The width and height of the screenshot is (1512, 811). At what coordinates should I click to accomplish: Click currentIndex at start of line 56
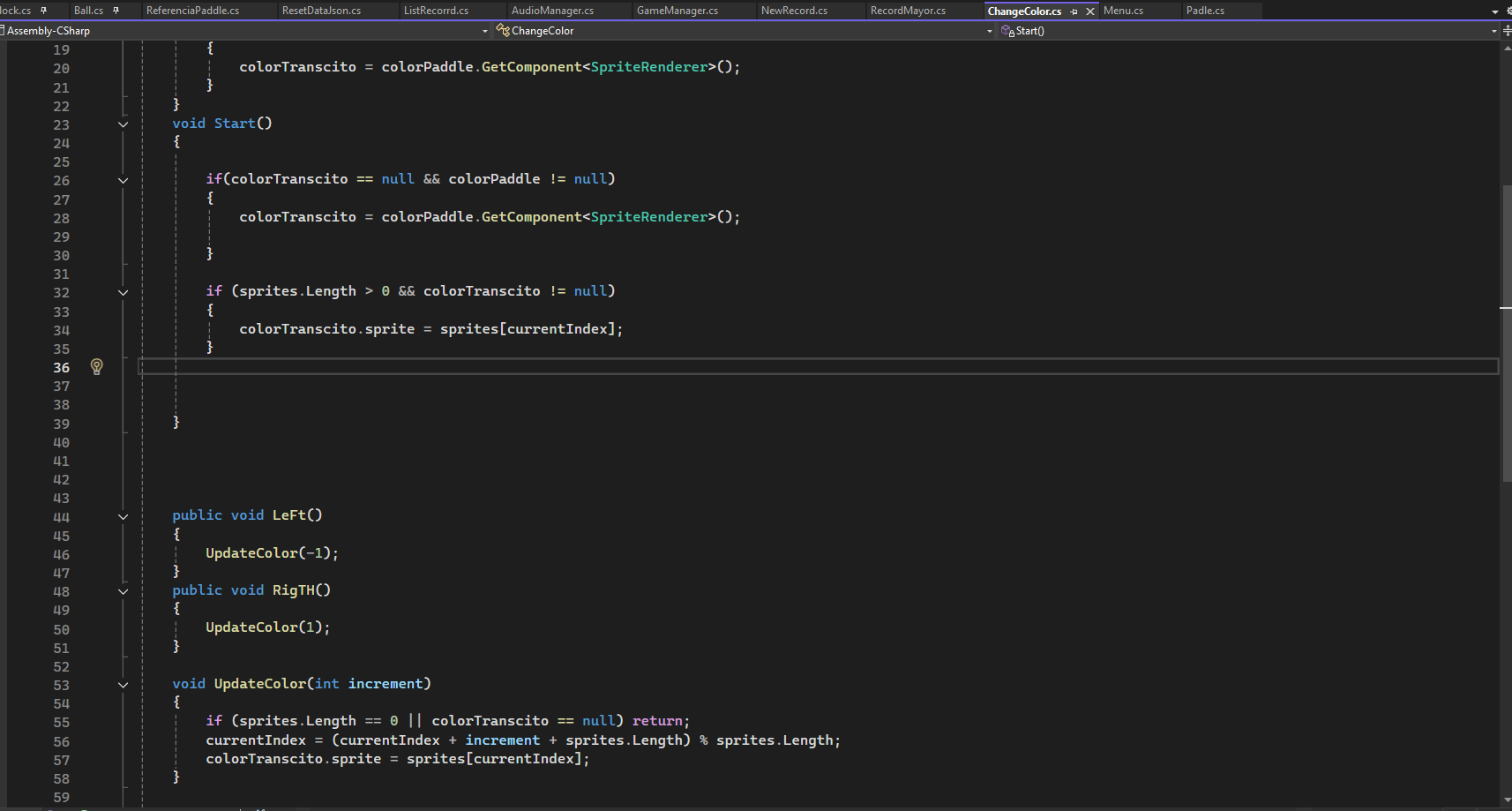pos(256,740)
